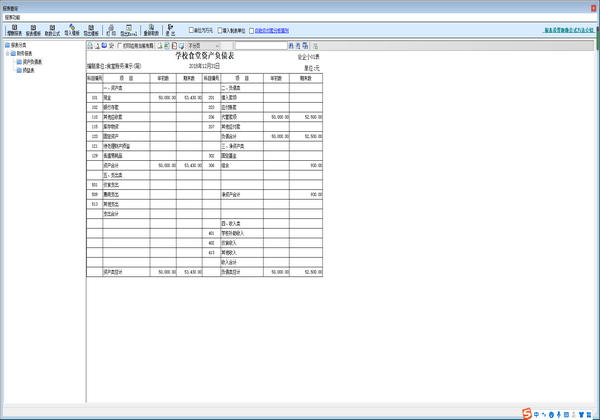Open the 报表功能 menu
This screenshot has height=420, width=600.
click(x=14, y=17)
